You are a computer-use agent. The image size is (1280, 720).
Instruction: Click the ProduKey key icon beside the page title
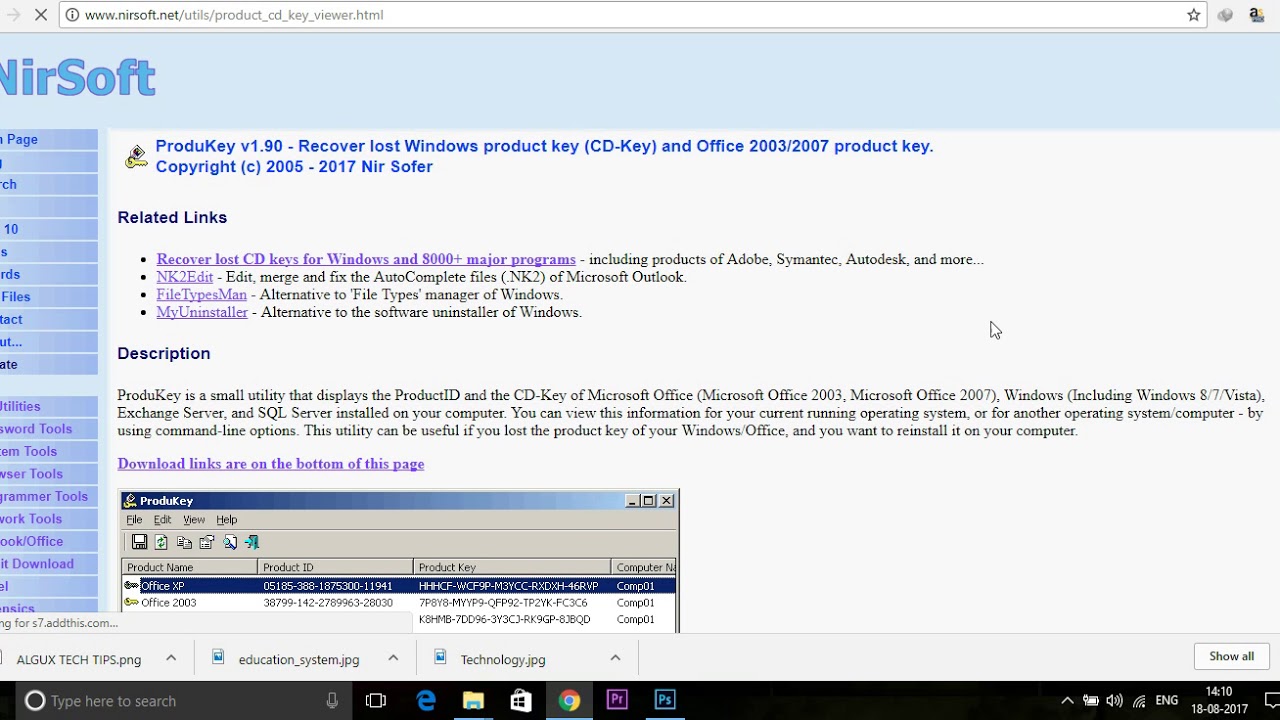(136, 157)
